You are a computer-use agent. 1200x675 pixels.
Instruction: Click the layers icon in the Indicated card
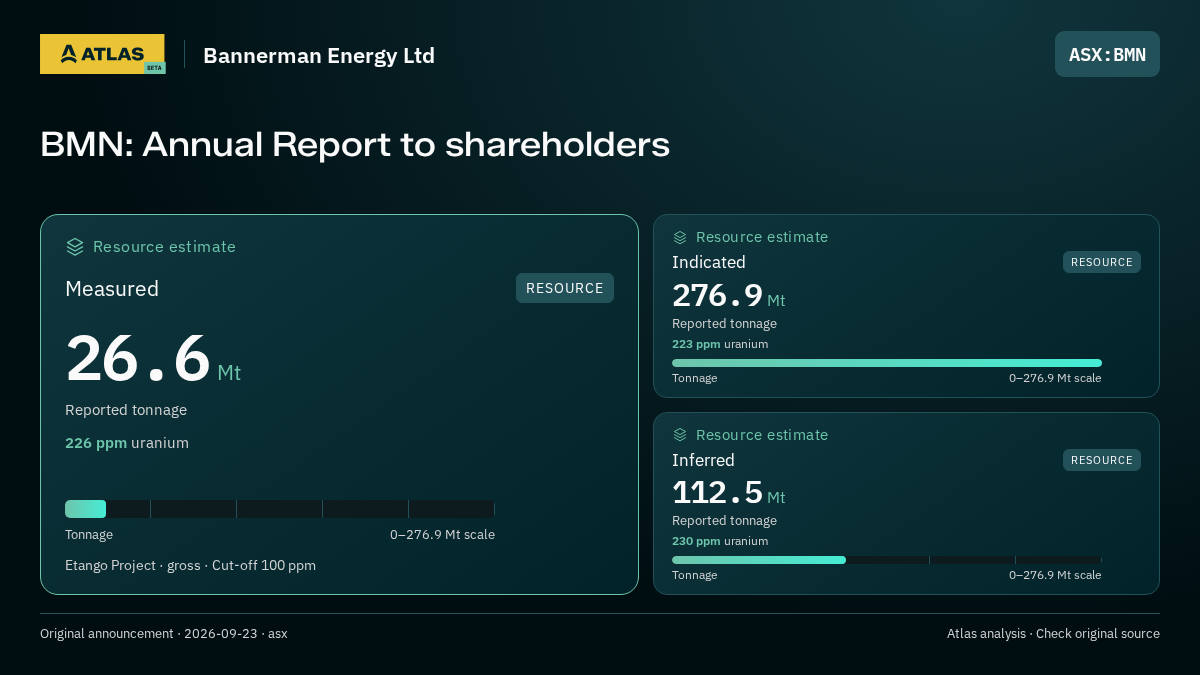pos(680,237)
